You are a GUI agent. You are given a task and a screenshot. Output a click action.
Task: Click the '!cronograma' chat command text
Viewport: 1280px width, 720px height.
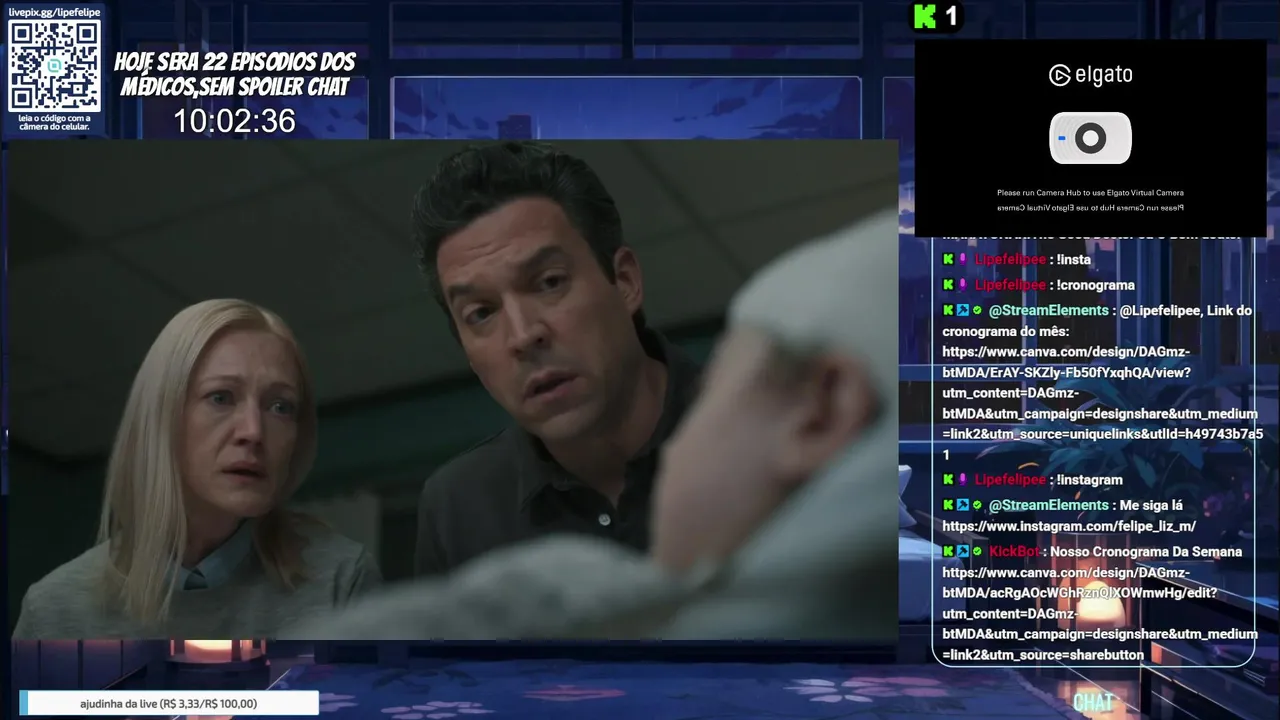click(x=1095, y=285)
